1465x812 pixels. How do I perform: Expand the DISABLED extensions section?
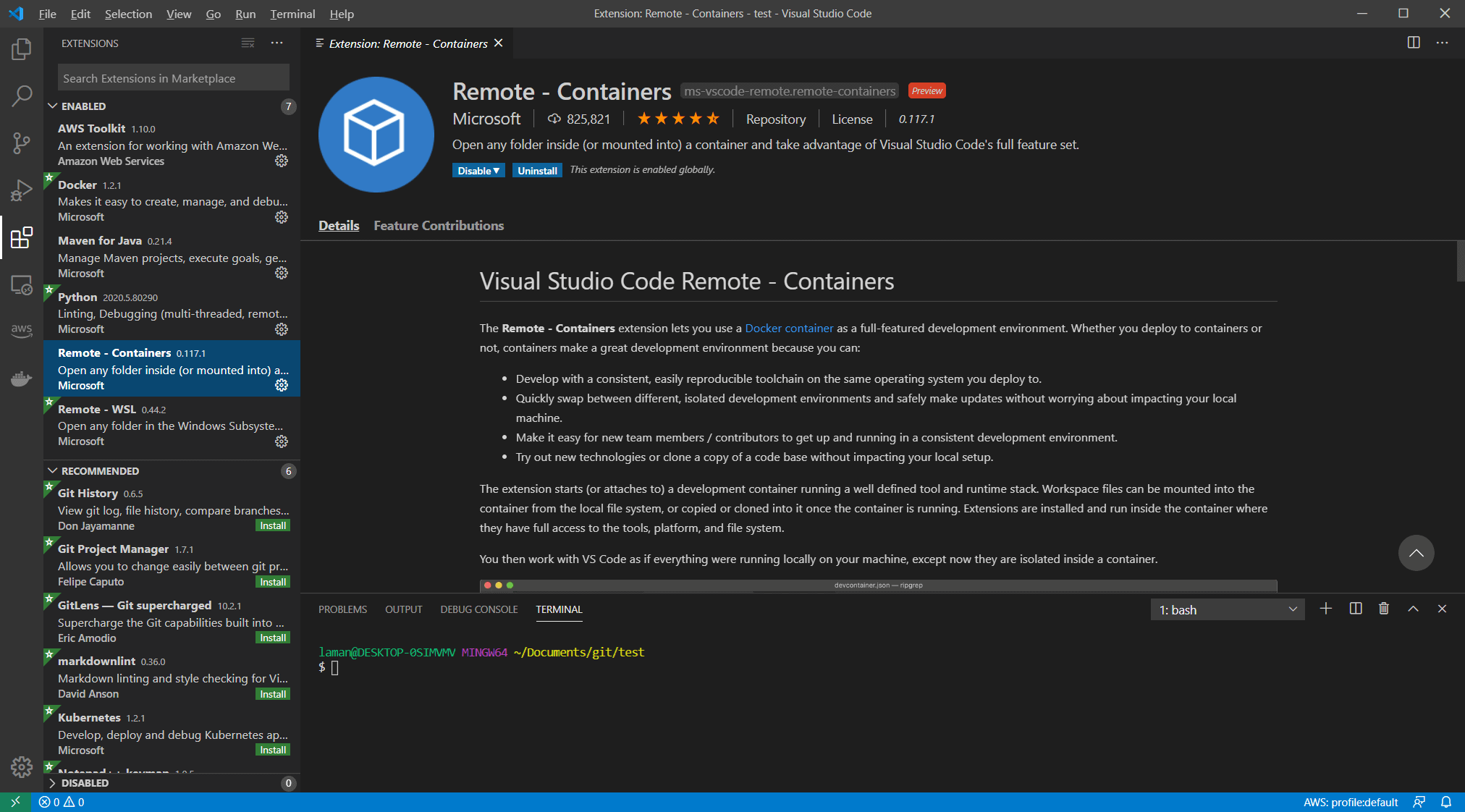click(53, 783)
